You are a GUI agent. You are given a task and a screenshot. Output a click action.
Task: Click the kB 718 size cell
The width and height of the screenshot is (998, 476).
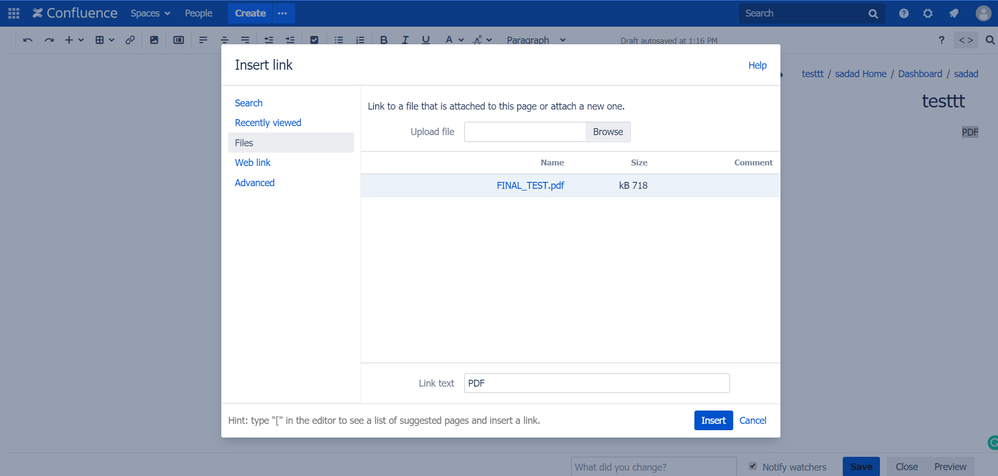pyautogui.click(x=633, y=186)
